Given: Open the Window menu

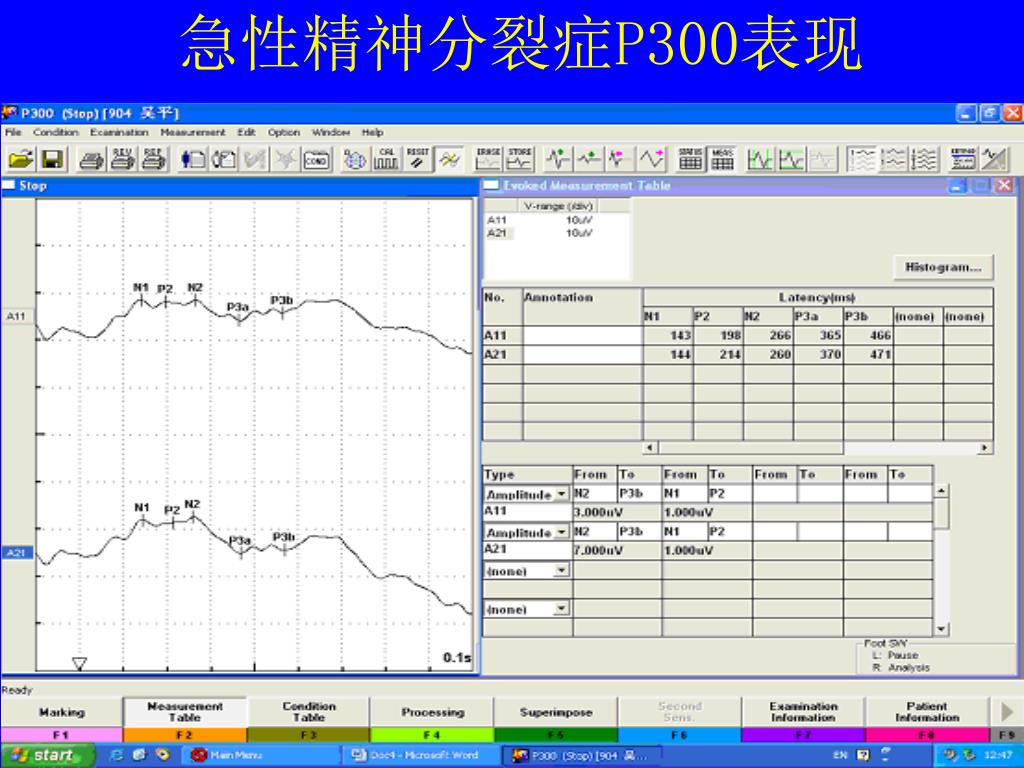Looking at the screenshot, I should [x=330, y=133].
